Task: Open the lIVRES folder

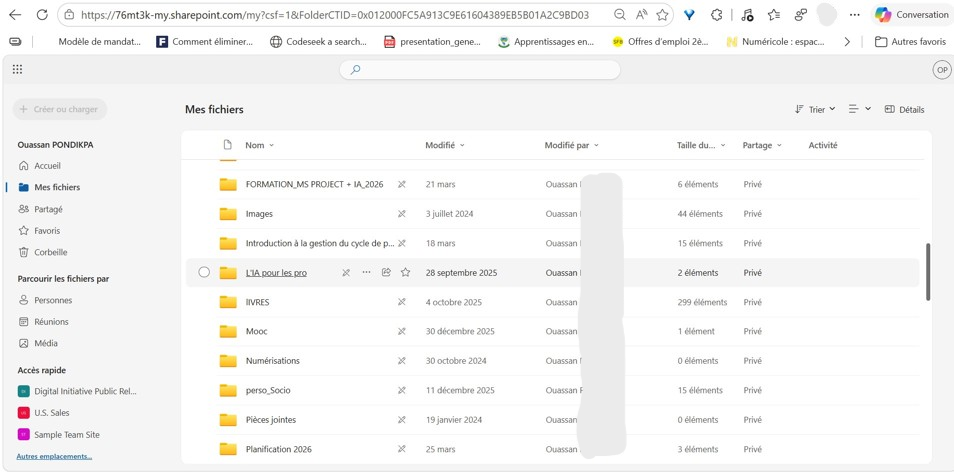Action: pos(258,302)
